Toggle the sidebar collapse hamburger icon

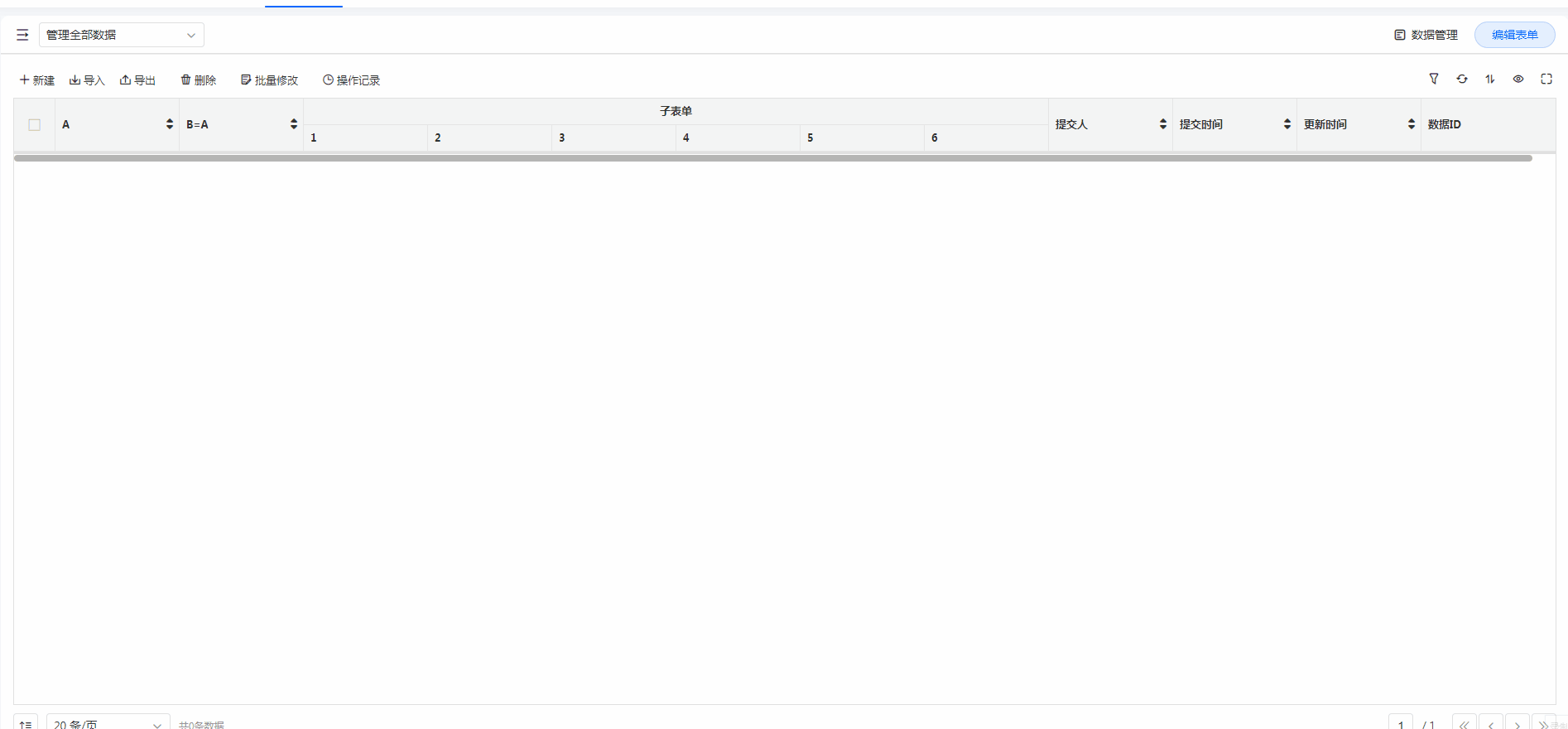coord(22,35)
